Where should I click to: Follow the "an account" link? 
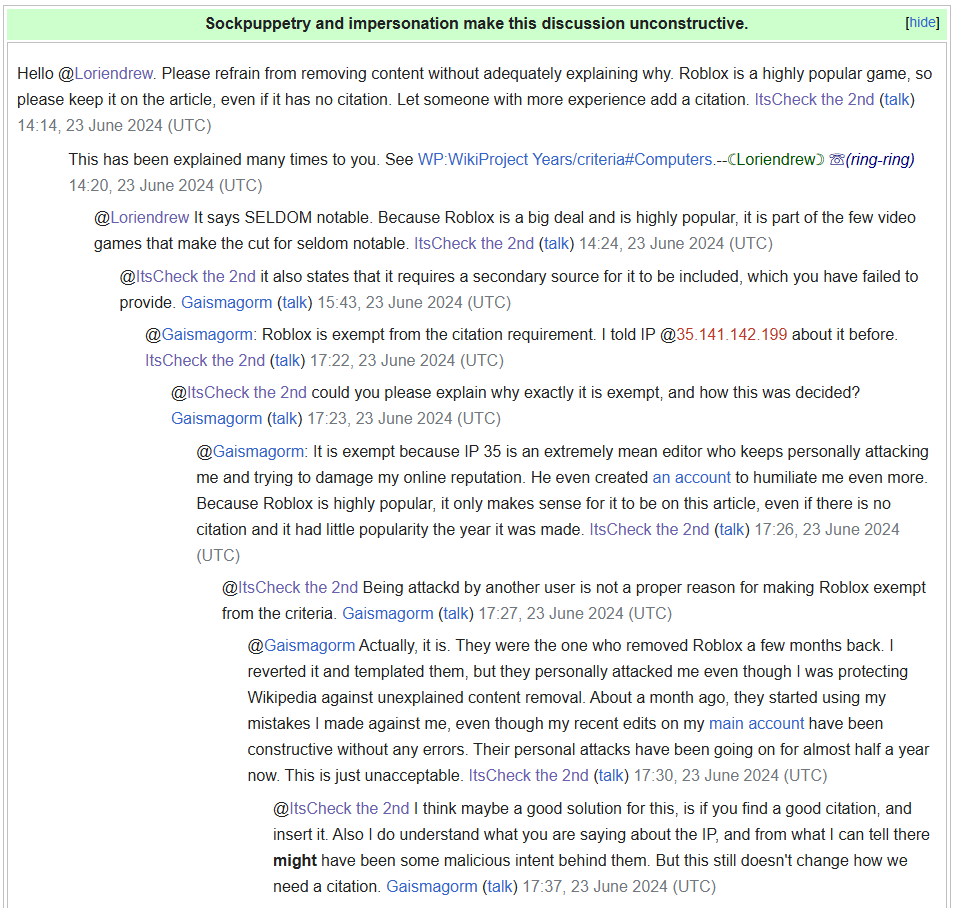(x=691, y=478)
